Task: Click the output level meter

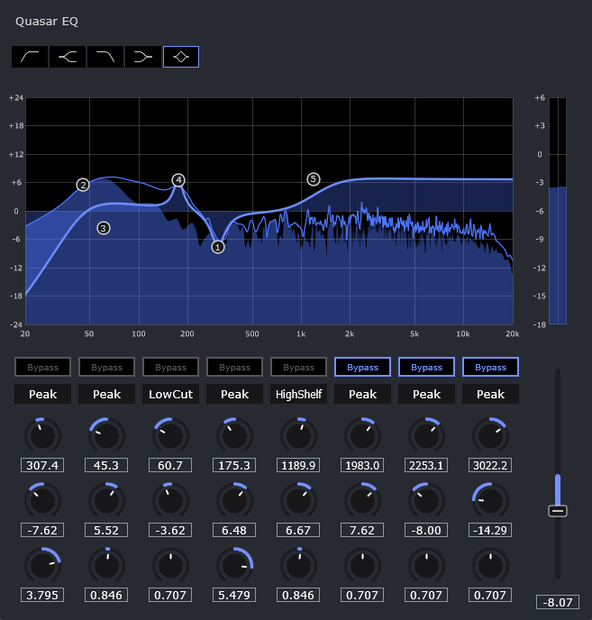Action: tap(558, 211)
